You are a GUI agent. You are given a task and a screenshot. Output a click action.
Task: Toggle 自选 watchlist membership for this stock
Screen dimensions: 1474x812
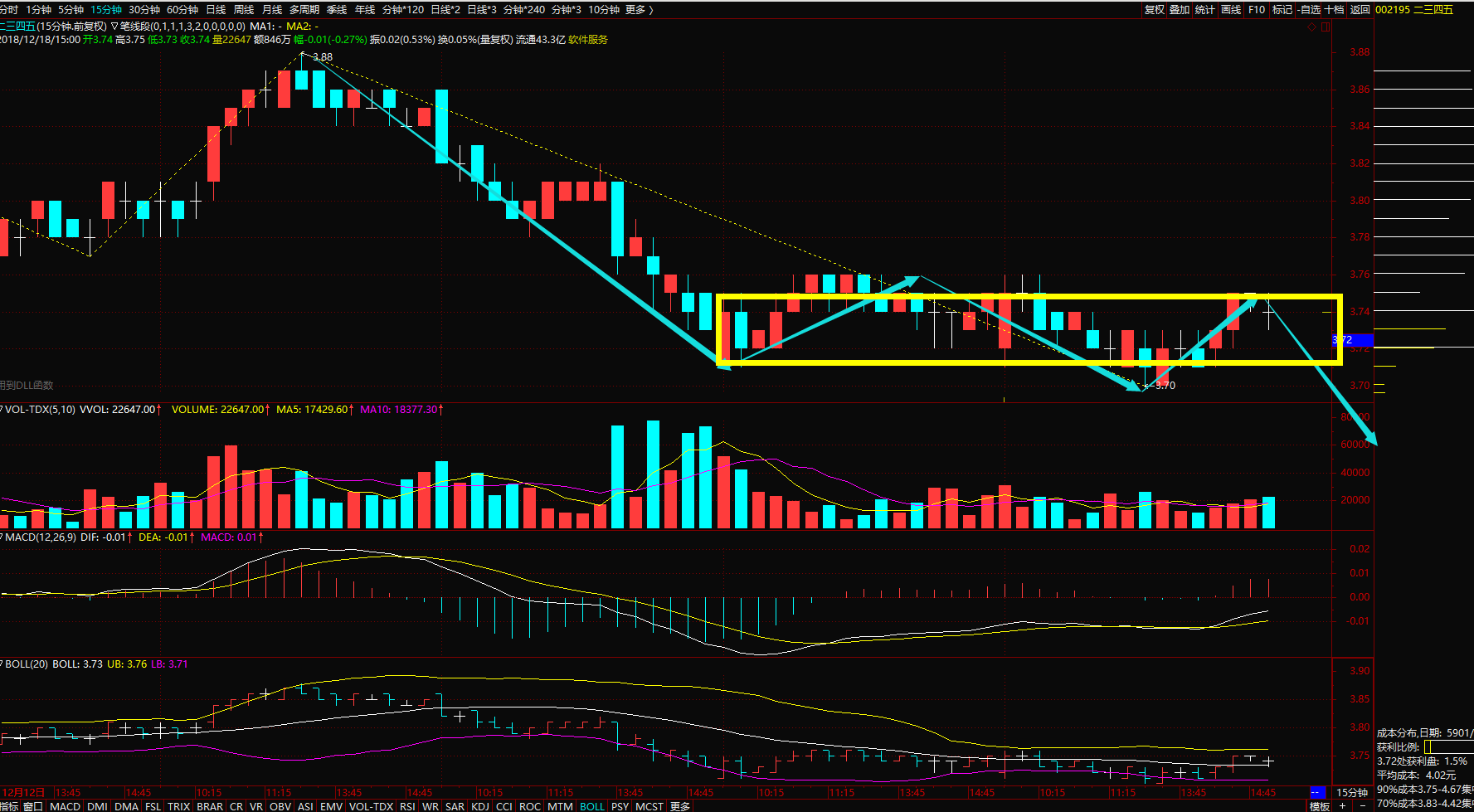pyautogui.click(x=1309, y=10)
